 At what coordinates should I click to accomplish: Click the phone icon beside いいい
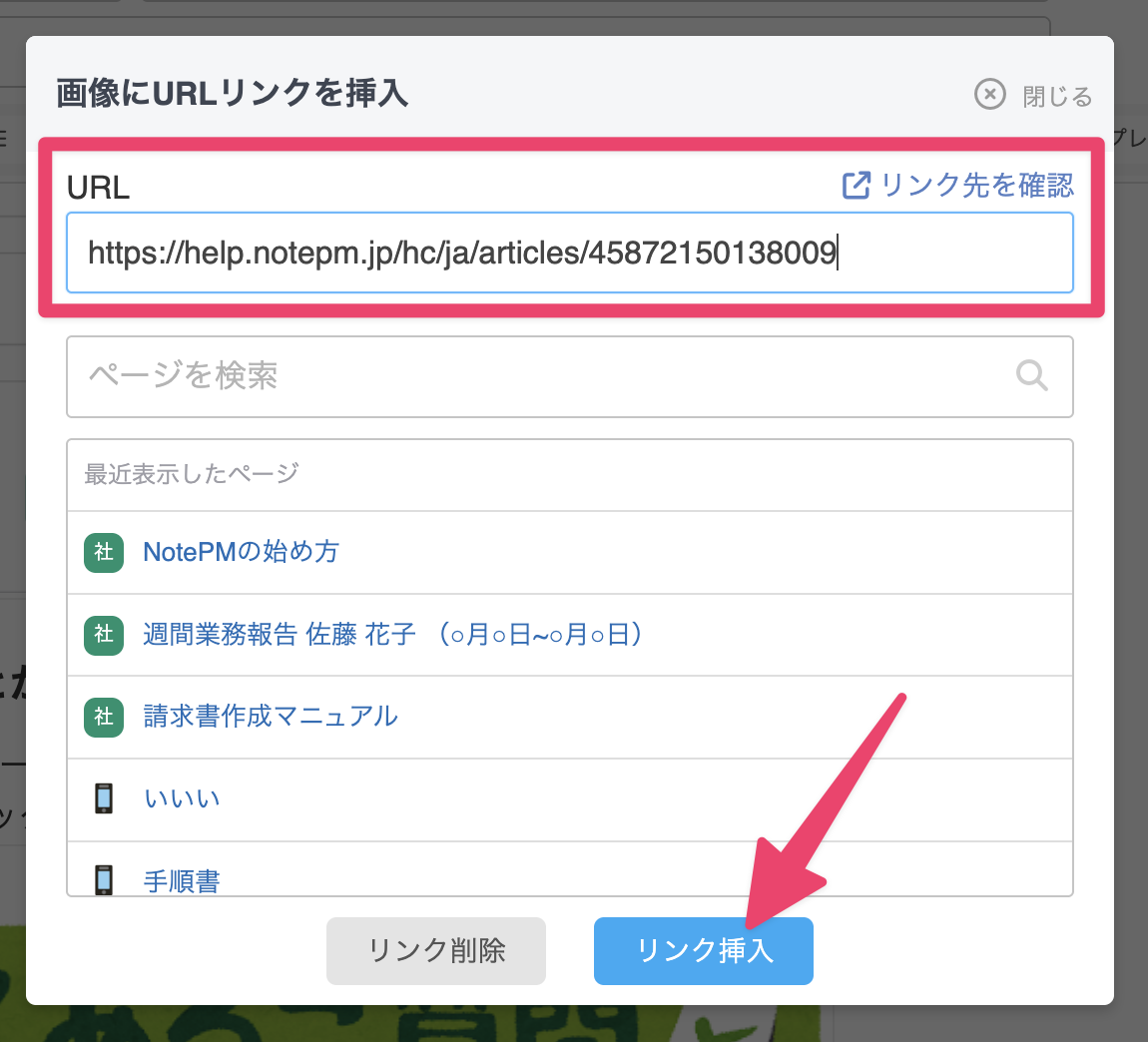[104, 798]
